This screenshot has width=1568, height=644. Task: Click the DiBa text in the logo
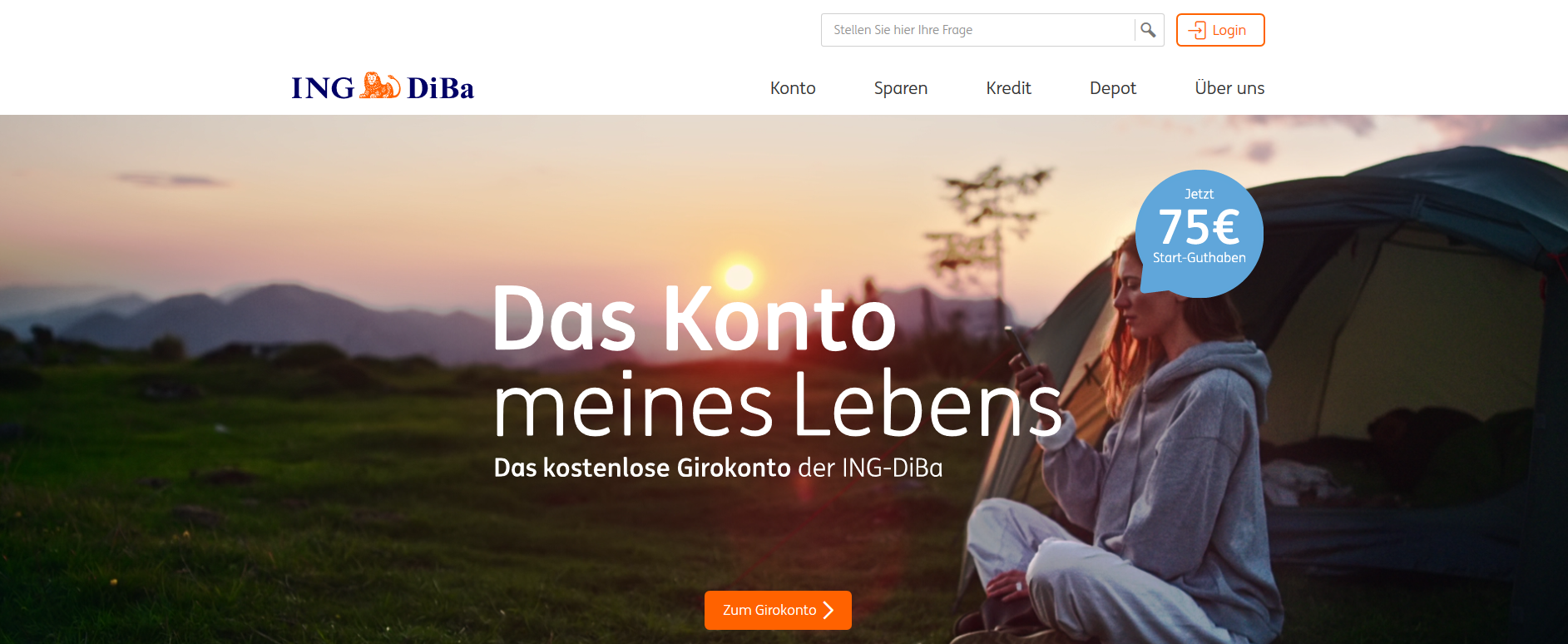click(440, 88)
